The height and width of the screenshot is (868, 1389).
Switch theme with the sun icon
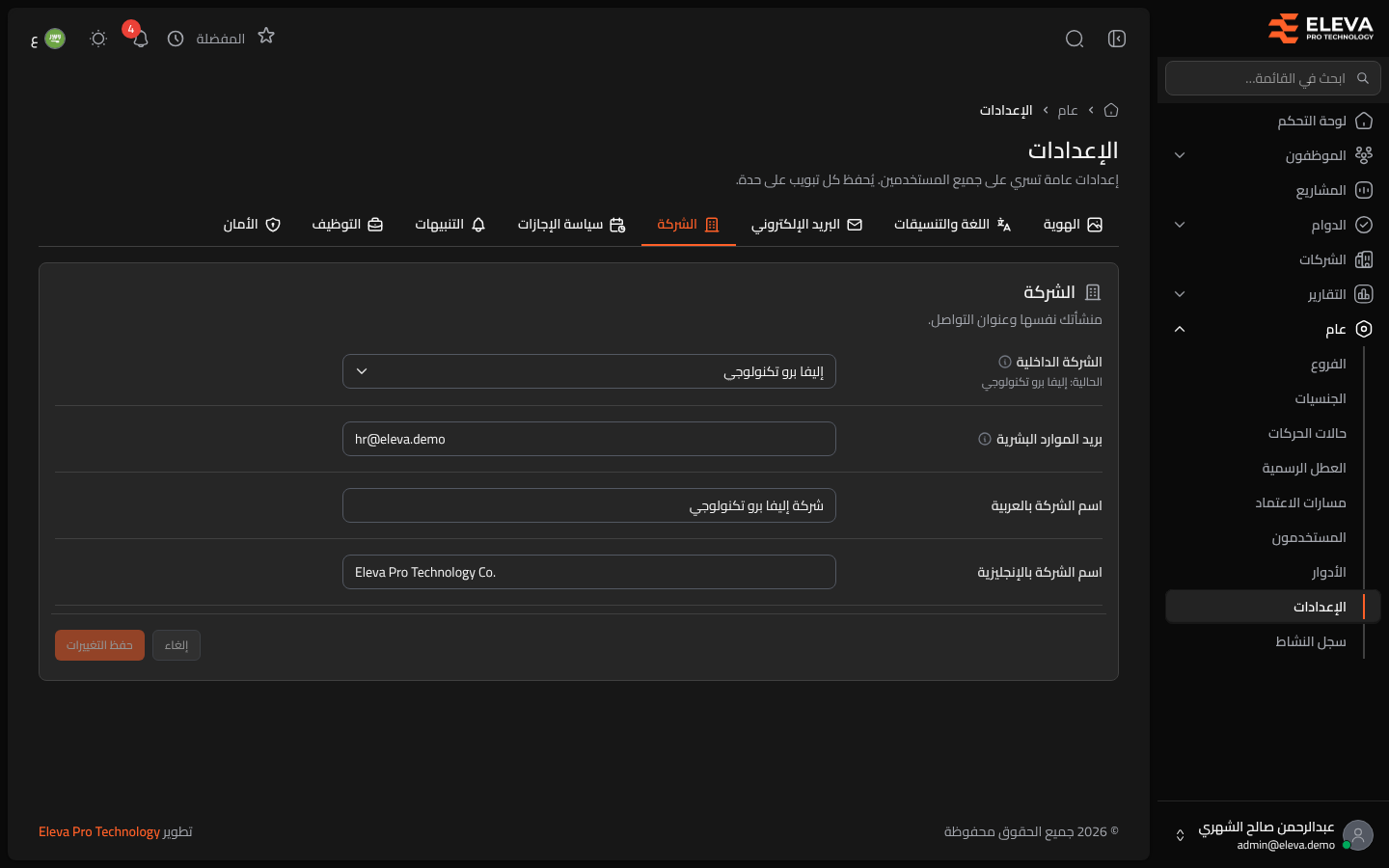[x=98, y=39]
